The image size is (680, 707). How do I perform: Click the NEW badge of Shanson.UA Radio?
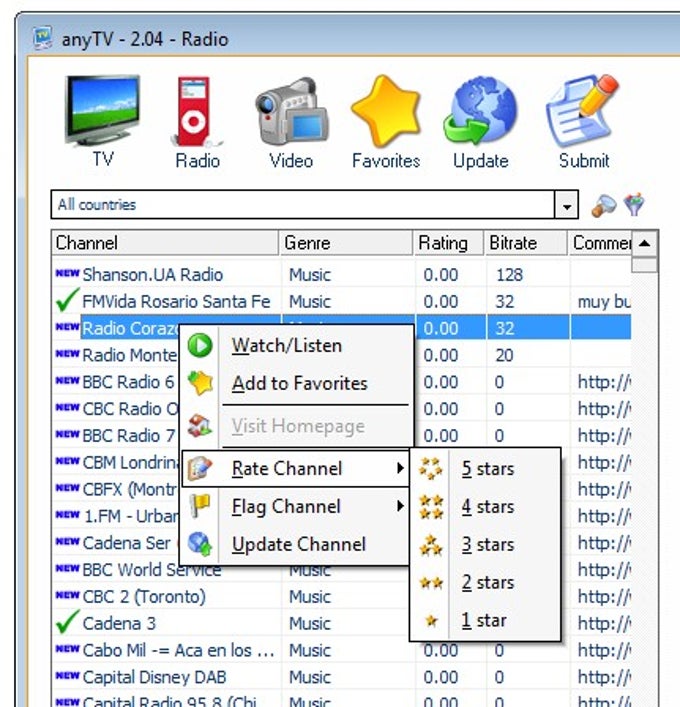point(67,273)
